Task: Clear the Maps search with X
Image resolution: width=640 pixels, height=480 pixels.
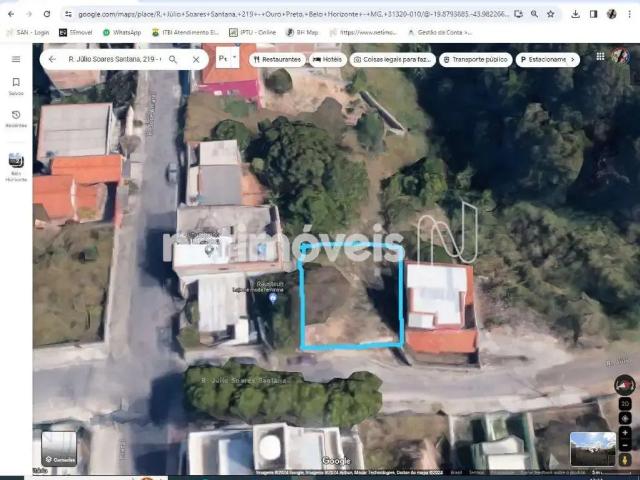Action: tap(196, 60)
